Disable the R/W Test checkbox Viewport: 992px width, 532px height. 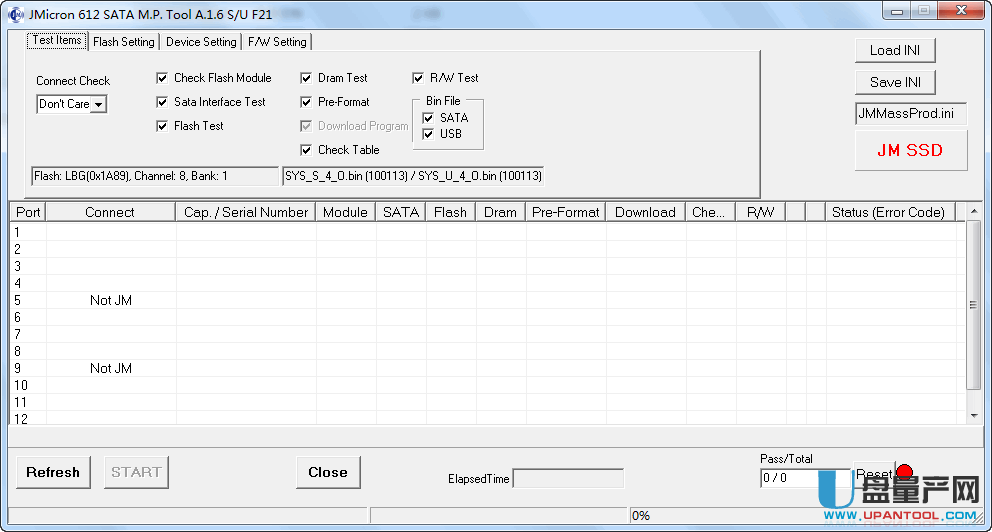pyautogui.click(x=418, y=78)
